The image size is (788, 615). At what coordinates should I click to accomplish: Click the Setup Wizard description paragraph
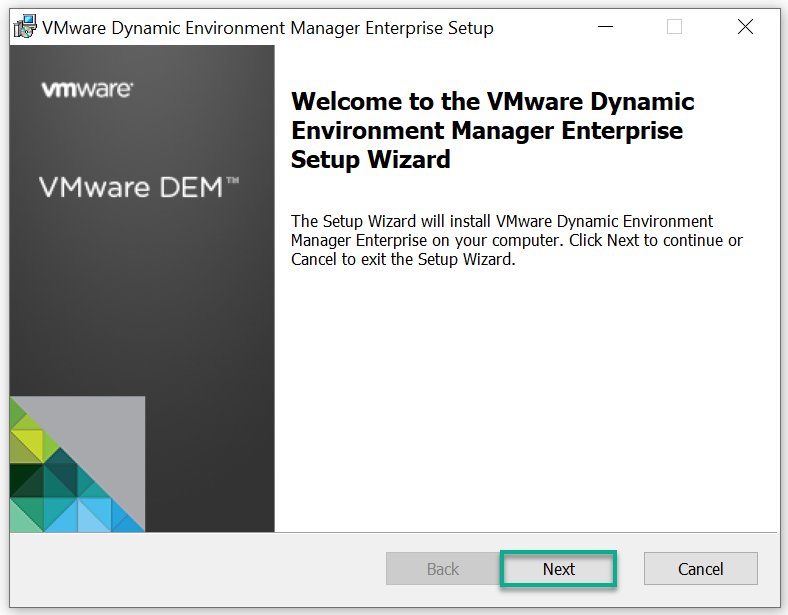(516, 240)
